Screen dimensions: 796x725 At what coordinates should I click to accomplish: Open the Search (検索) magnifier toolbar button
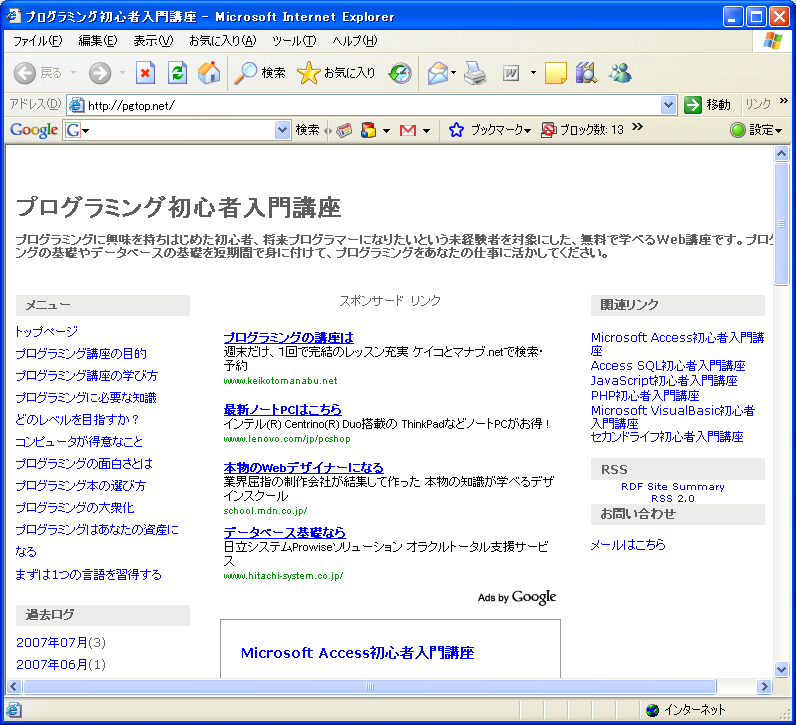pyautogui.click(x=259, y=73)
